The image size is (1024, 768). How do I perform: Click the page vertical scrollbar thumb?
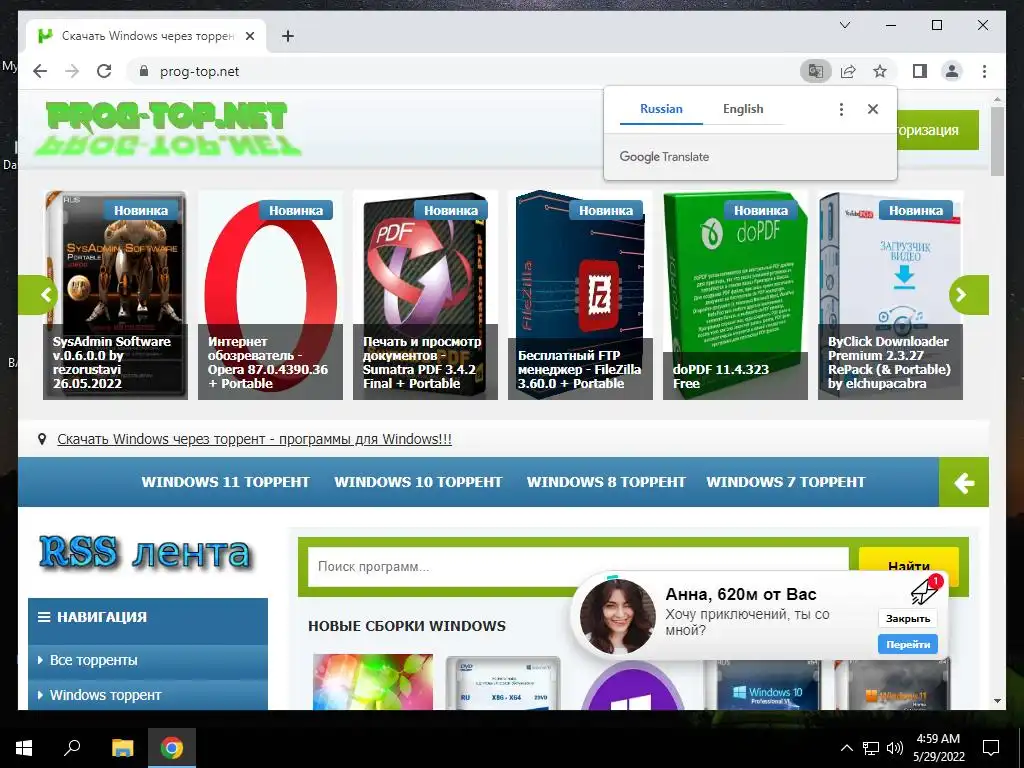coord(997,141)
